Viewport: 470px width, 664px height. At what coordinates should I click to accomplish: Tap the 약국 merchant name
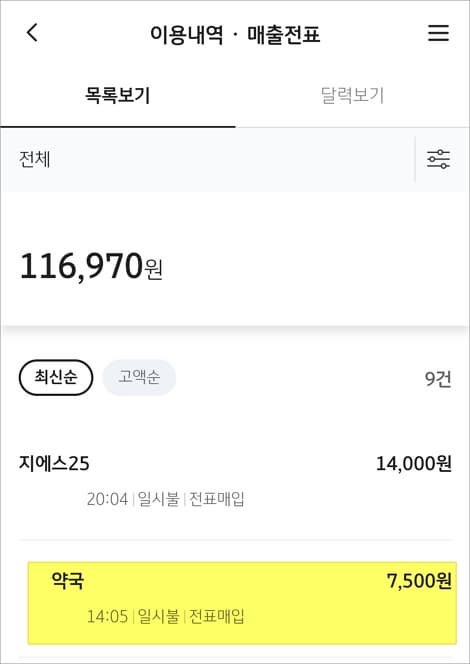click(68, 580)
